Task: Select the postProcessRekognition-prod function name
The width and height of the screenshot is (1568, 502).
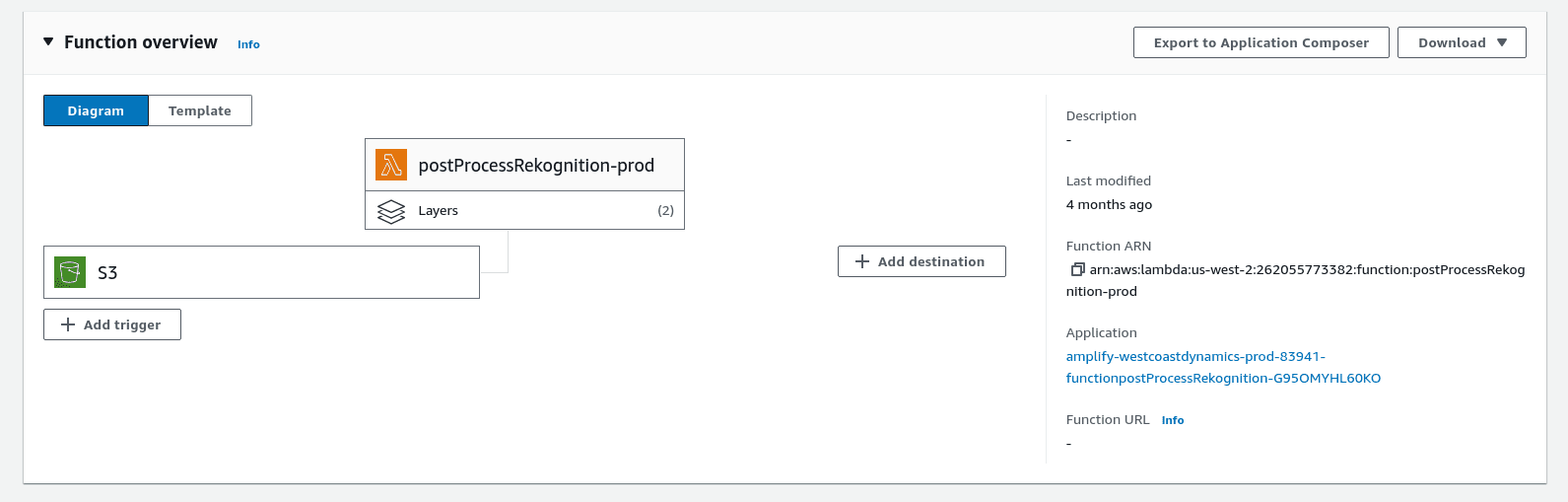Action: pos(536,166)
